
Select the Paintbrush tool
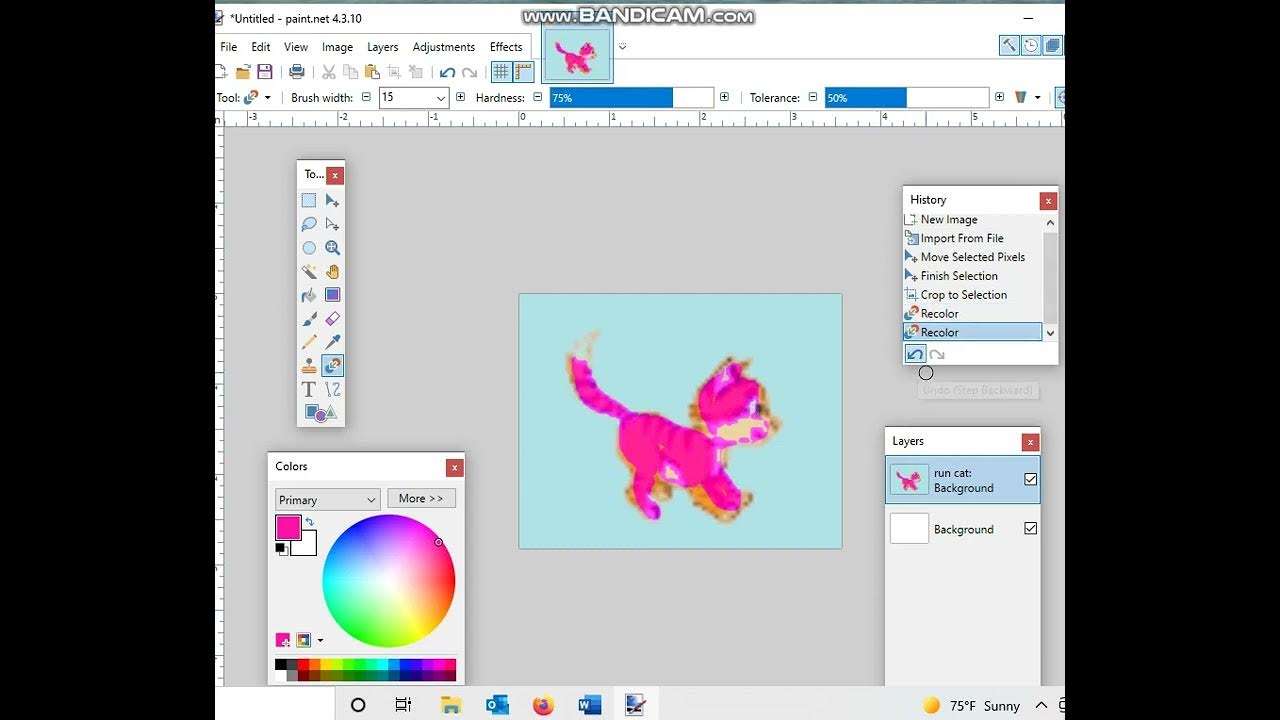point(309,319)
